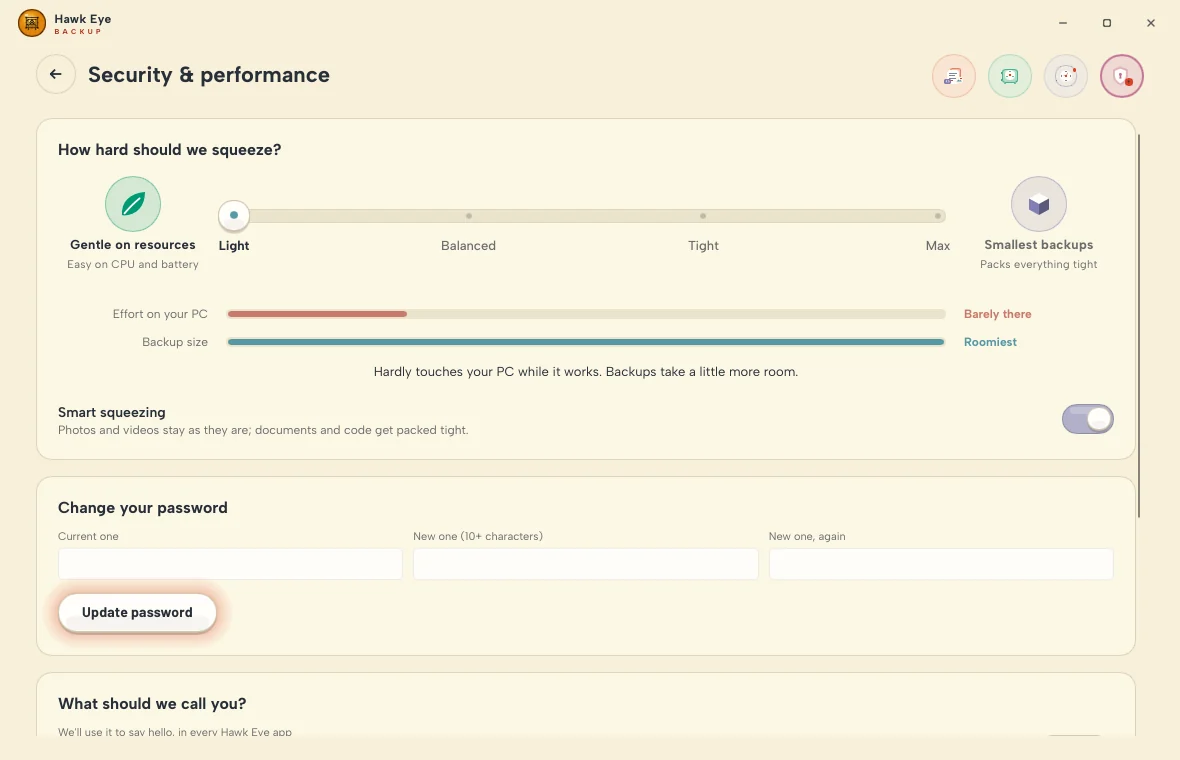Open the grey dial icon with red dot
Viewport: 1180px width, 760px height.
1066,76
